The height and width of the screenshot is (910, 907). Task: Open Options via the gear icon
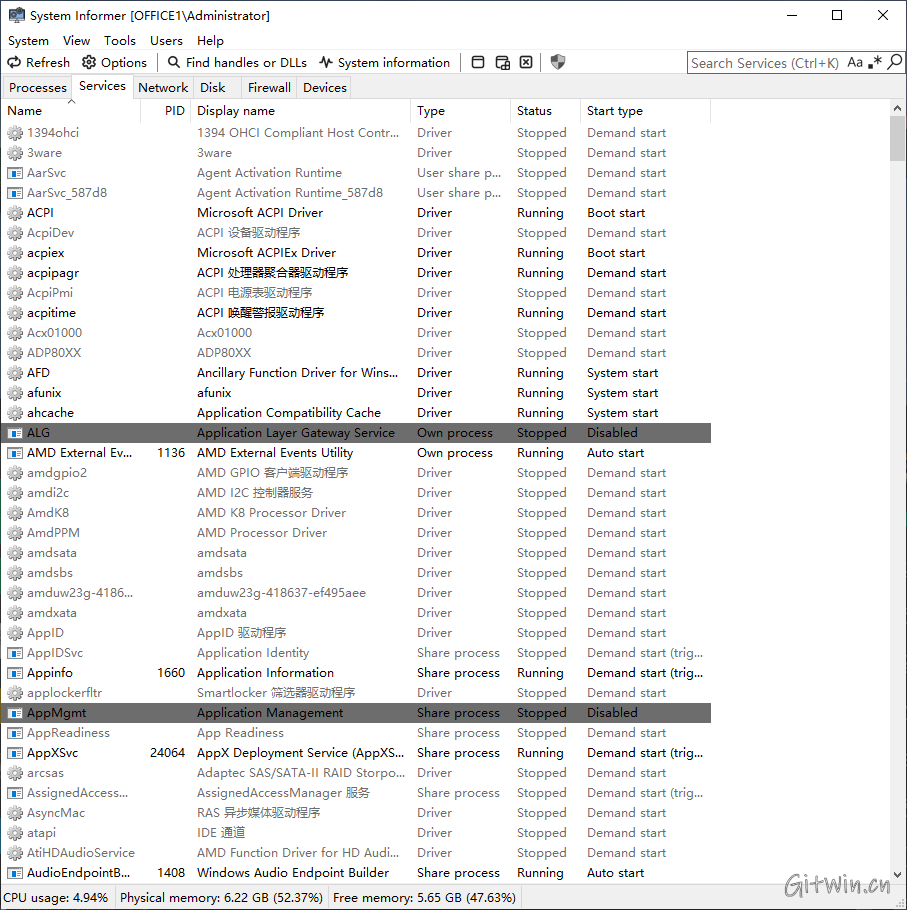(89, 62)
